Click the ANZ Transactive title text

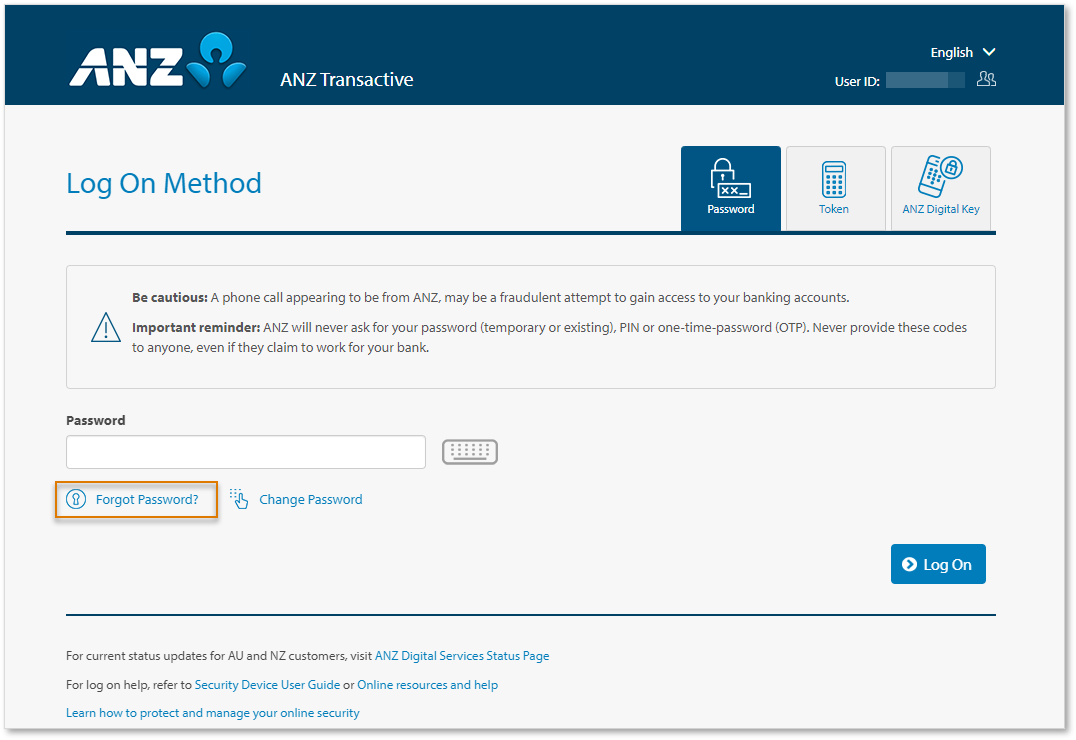click(x=347, y=80)
